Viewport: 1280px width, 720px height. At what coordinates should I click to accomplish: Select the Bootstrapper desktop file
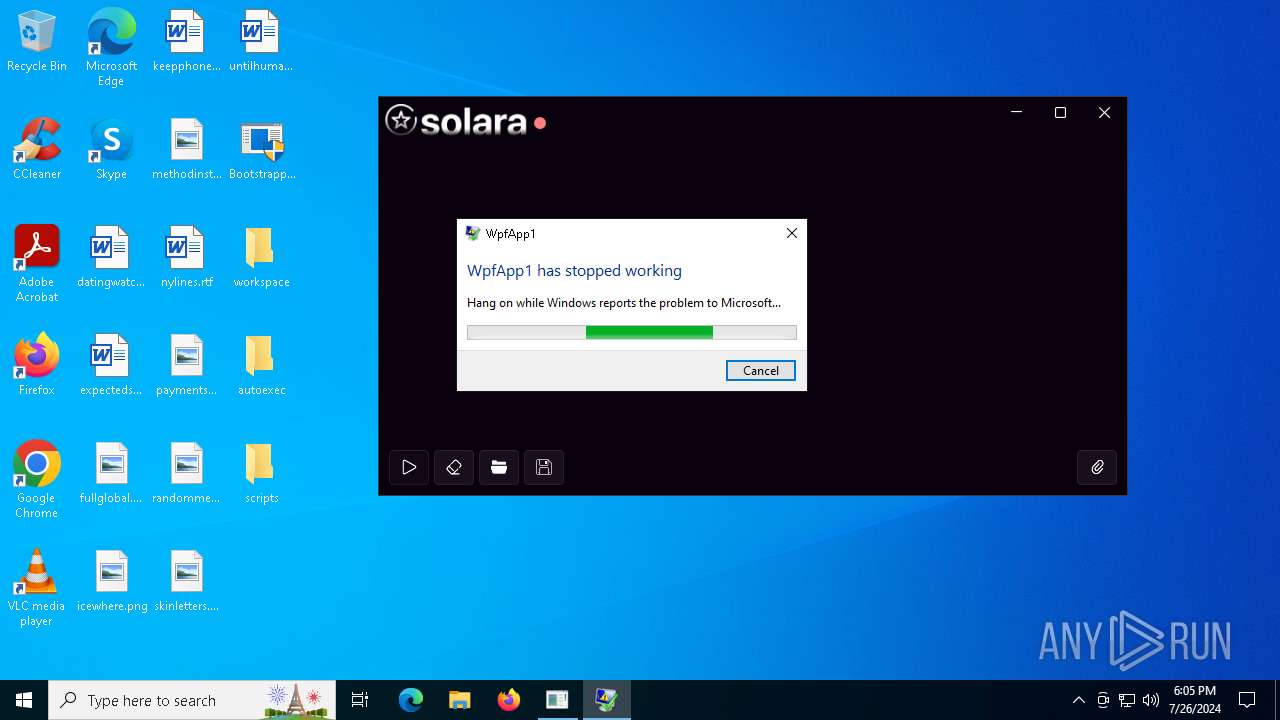click(x=262, y=150)
